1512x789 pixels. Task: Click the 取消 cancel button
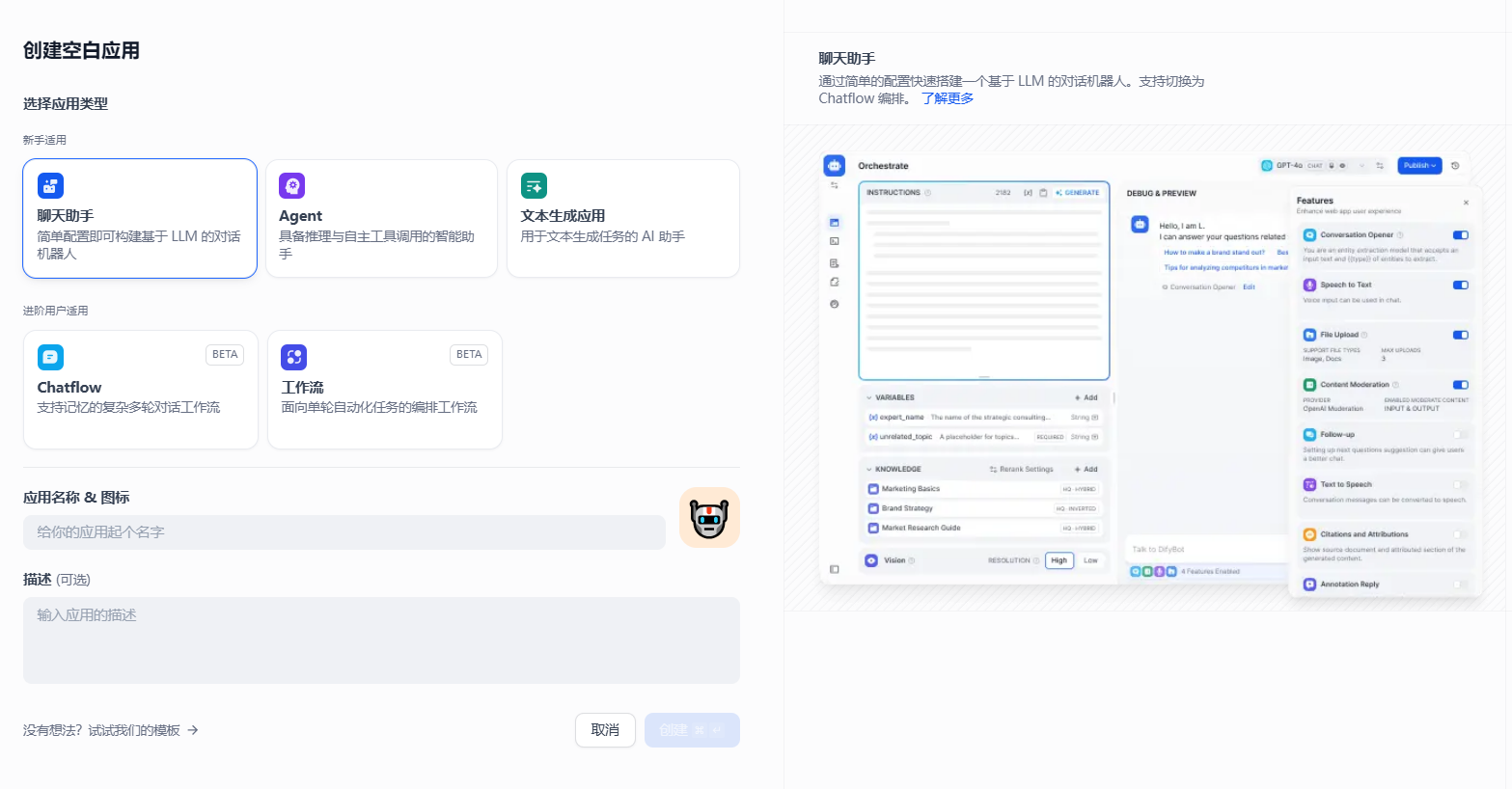605,730
